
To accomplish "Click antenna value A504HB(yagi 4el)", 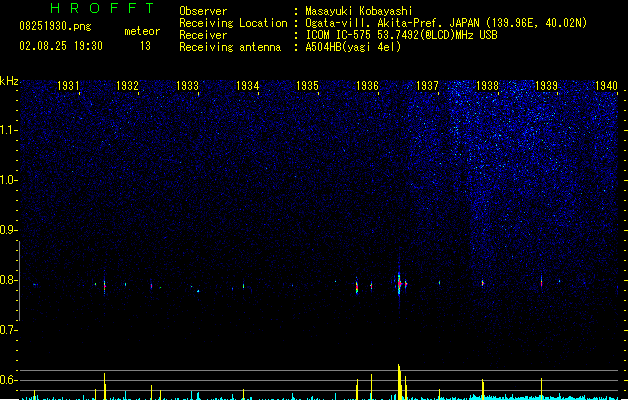I will click(x=353, y=47).
